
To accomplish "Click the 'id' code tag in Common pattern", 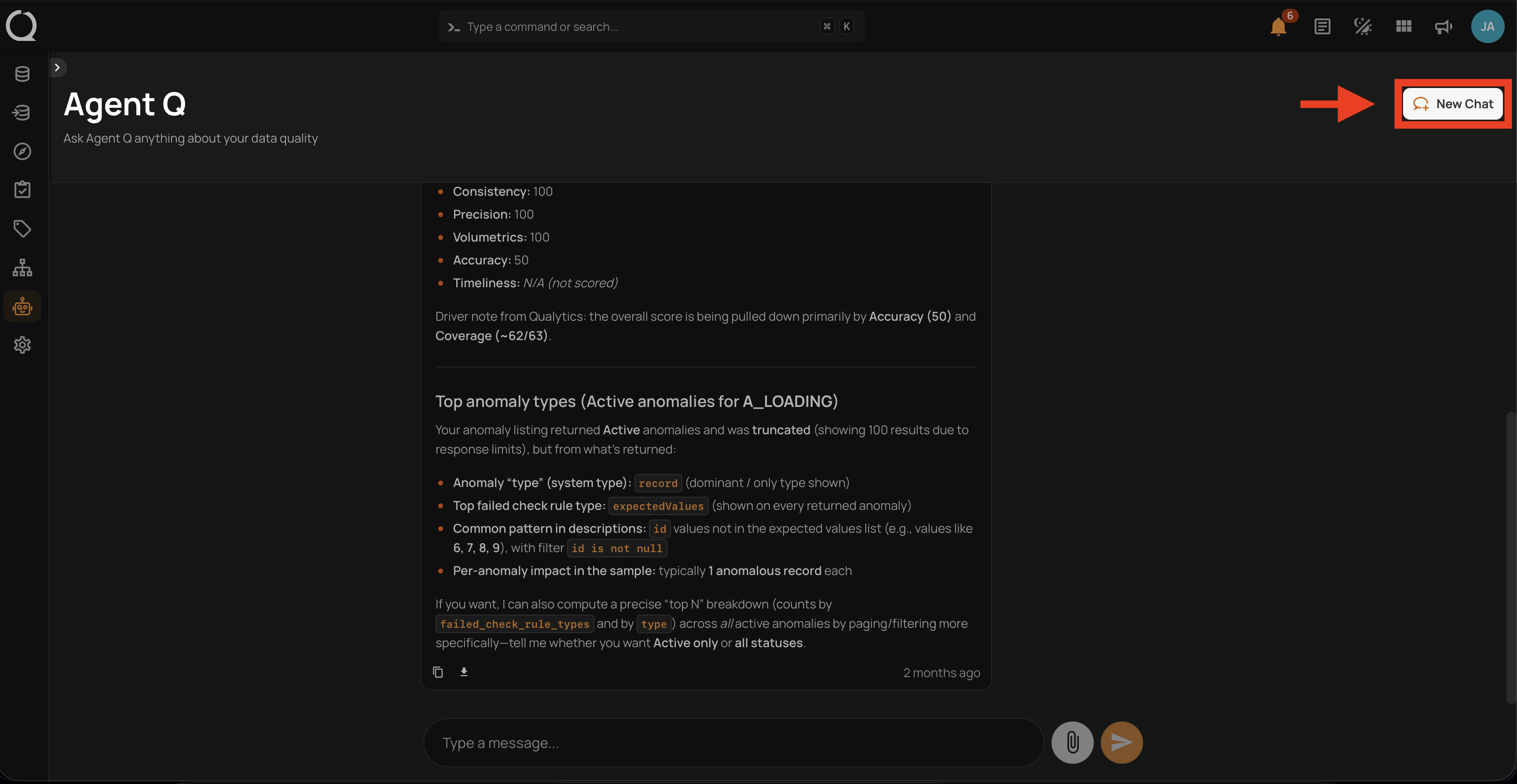I will click(x=659, y=529).
